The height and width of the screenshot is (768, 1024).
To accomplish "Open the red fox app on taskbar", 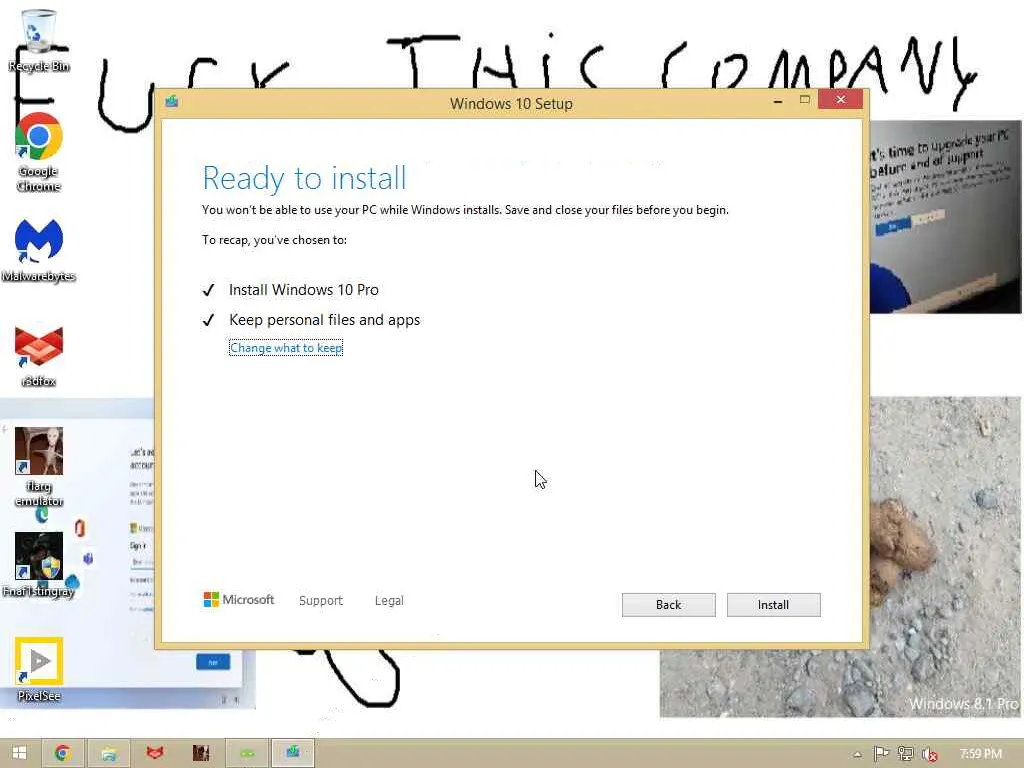I will tap(155, 753).
